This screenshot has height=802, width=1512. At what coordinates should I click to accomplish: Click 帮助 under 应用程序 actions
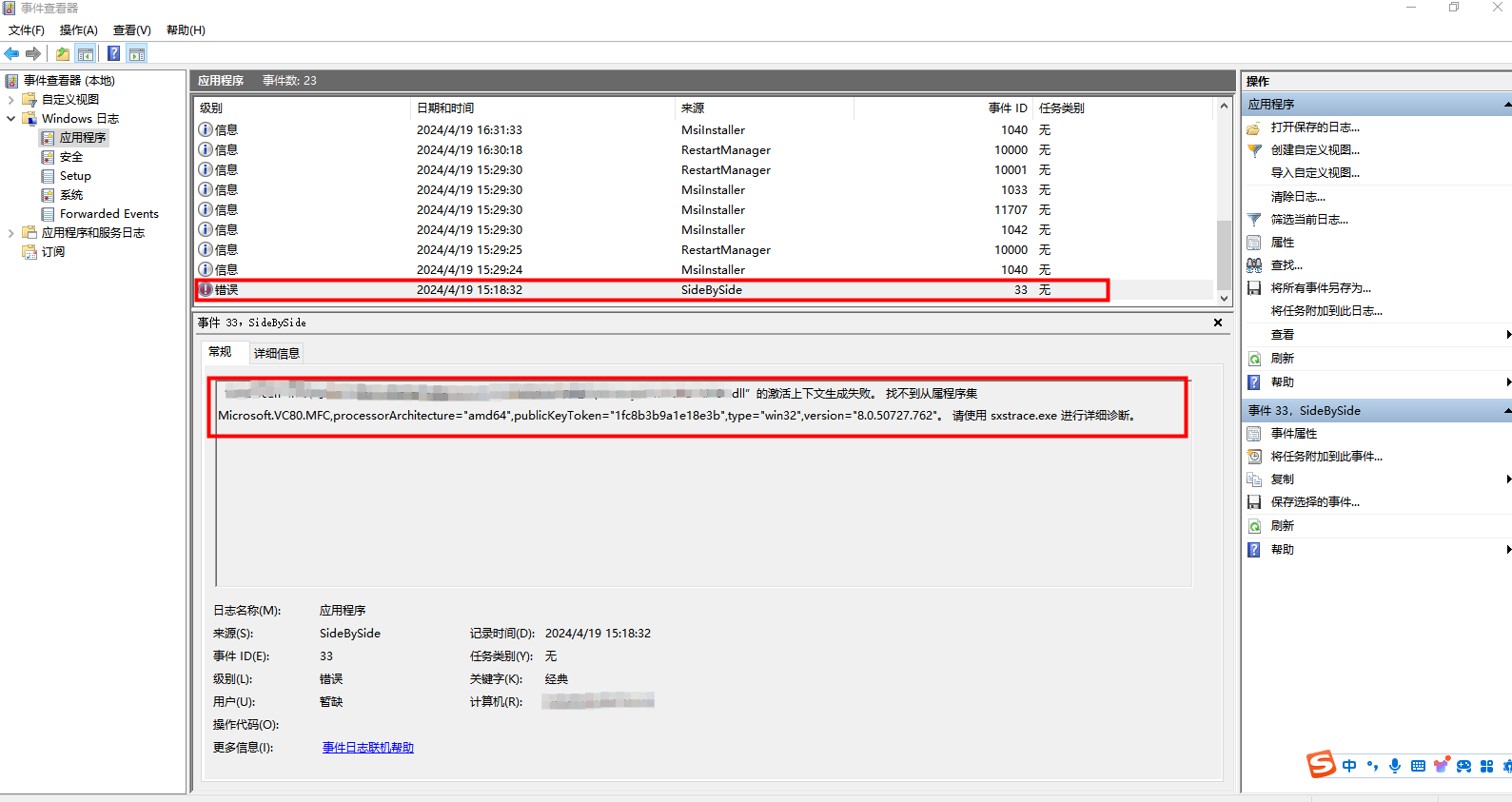[x=1283, y=381]
